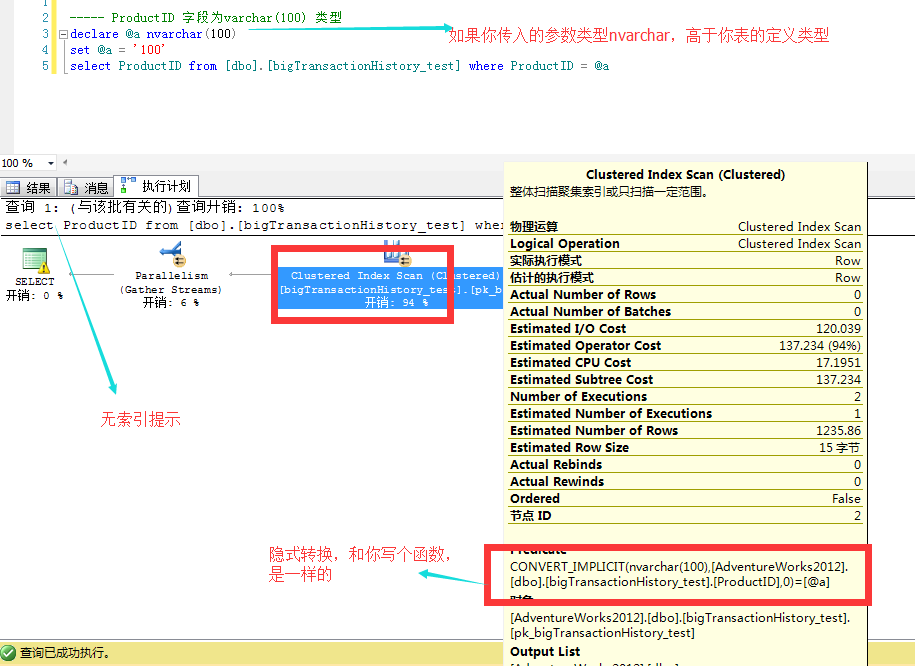
Task: Click the 'declare @a nvarchar(100)' code line
Action: 153,34
